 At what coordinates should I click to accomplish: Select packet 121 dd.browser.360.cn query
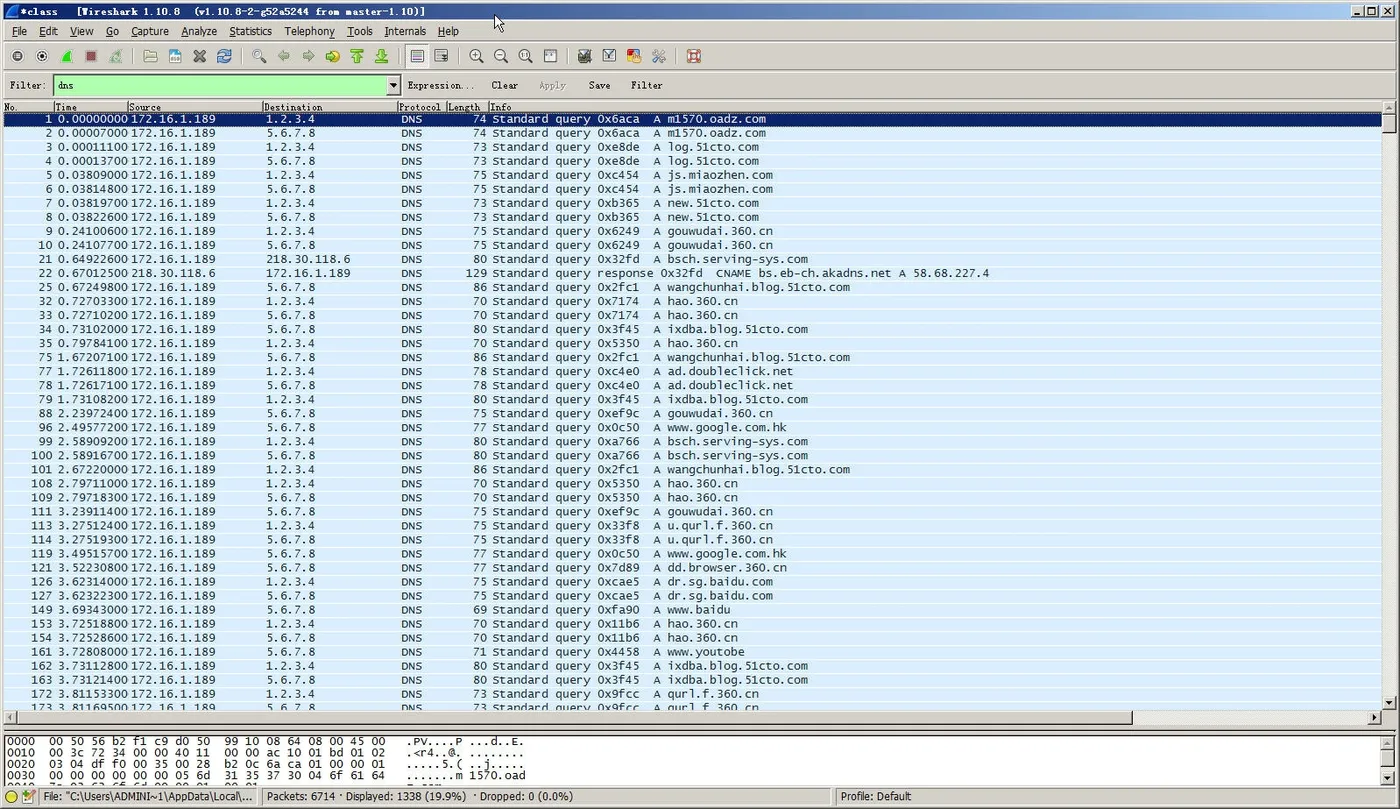point(692,568)
